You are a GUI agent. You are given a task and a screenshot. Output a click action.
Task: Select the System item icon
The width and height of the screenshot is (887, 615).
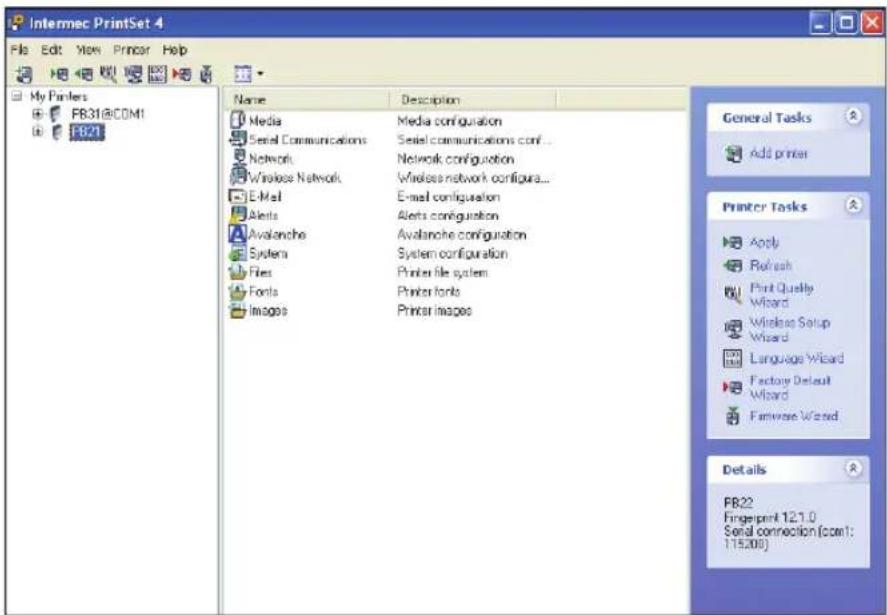(238, 253)
